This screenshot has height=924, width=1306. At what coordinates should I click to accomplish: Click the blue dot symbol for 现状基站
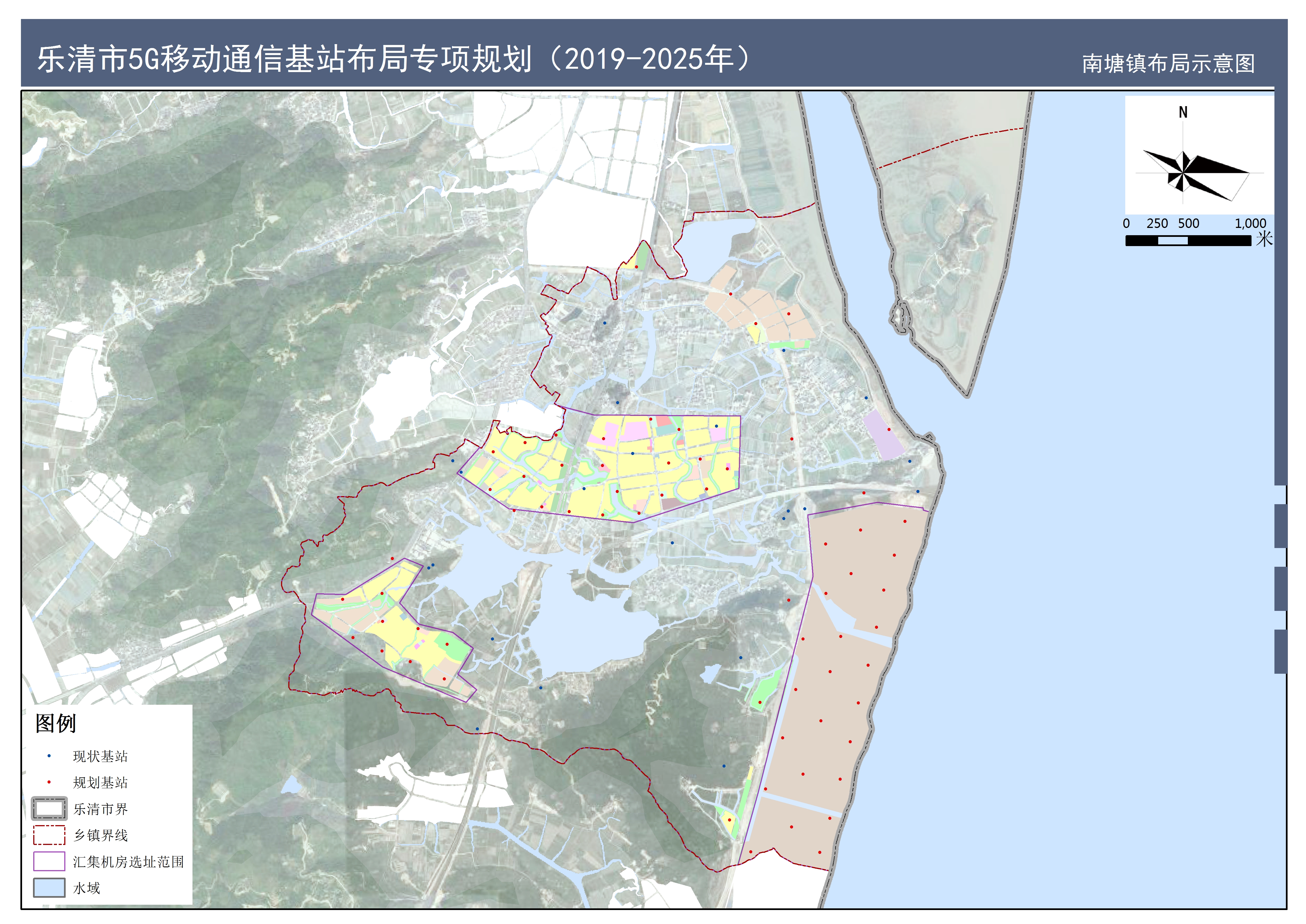[49, 756]
